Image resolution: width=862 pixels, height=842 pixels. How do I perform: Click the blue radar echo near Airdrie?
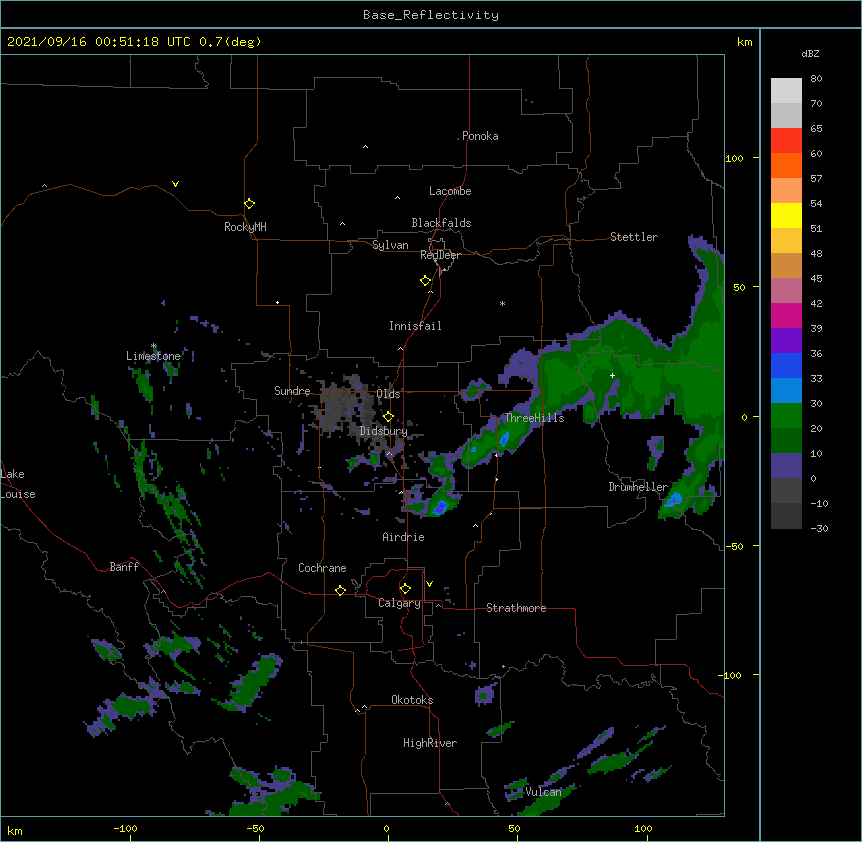click(440, 507)
